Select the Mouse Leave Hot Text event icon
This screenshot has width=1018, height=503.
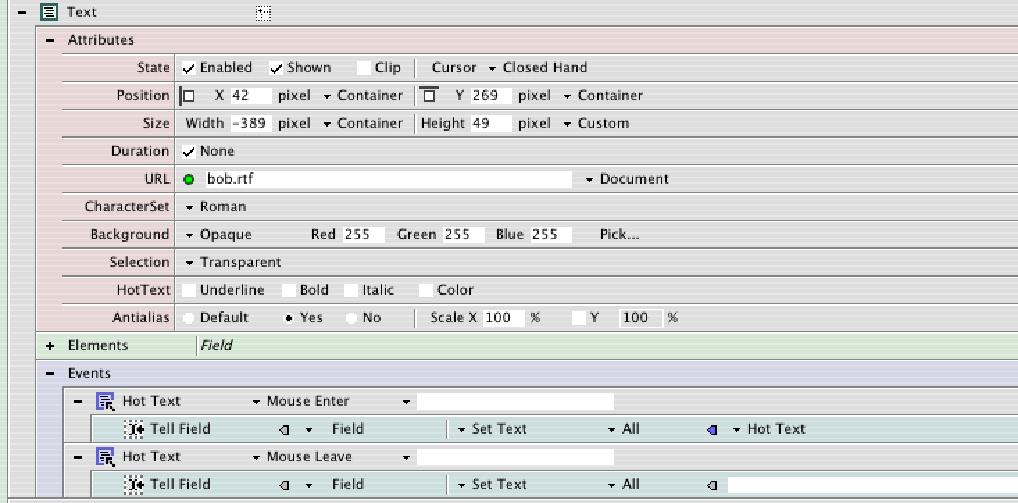coord(105,457)
